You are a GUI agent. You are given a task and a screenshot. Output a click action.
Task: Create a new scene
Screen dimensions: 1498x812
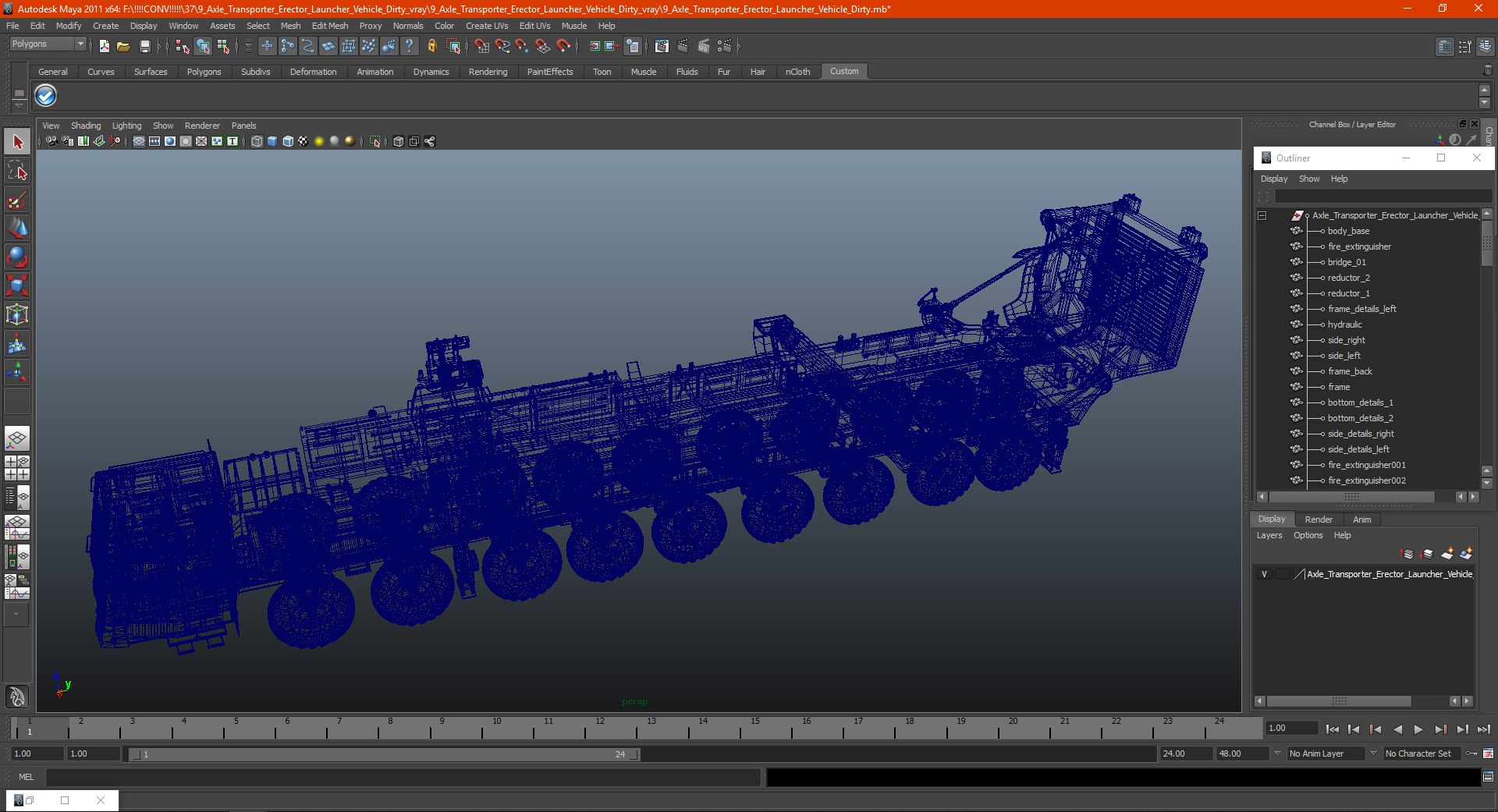click(105, 46)
